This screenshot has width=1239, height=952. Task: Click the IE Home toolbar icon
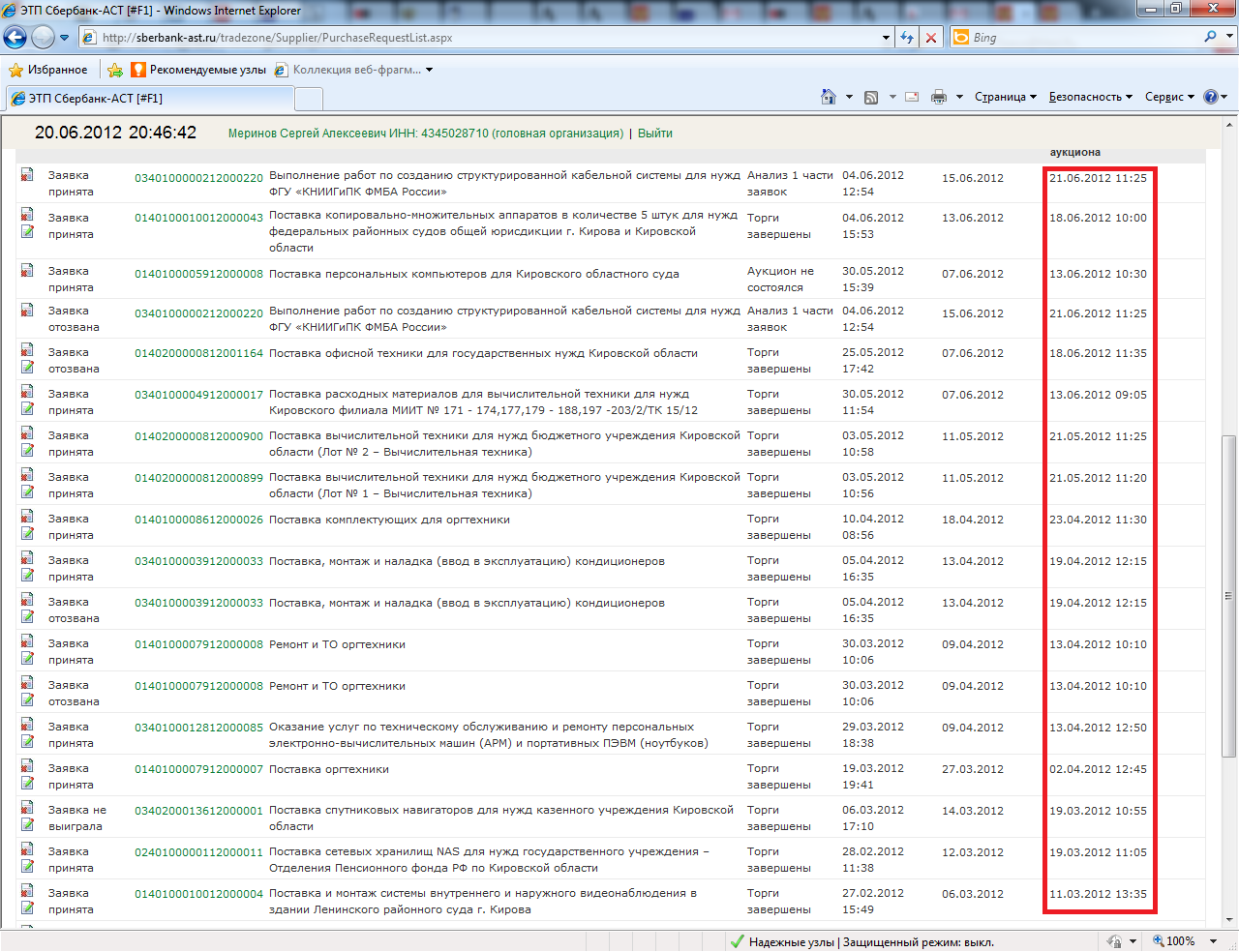(828, 97)
